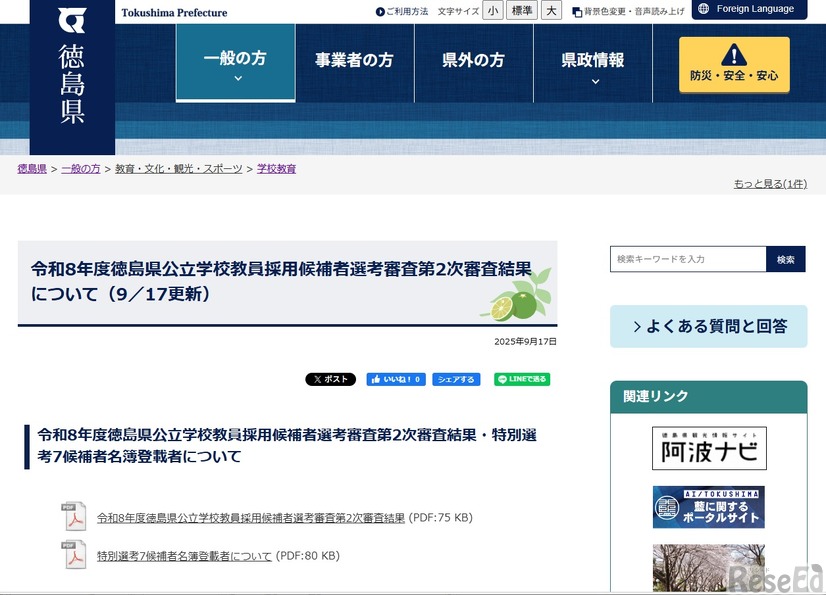Screen dimensions: 826x595
Task: Set text size to 大 (large)
Action: [x=551, y=11]
